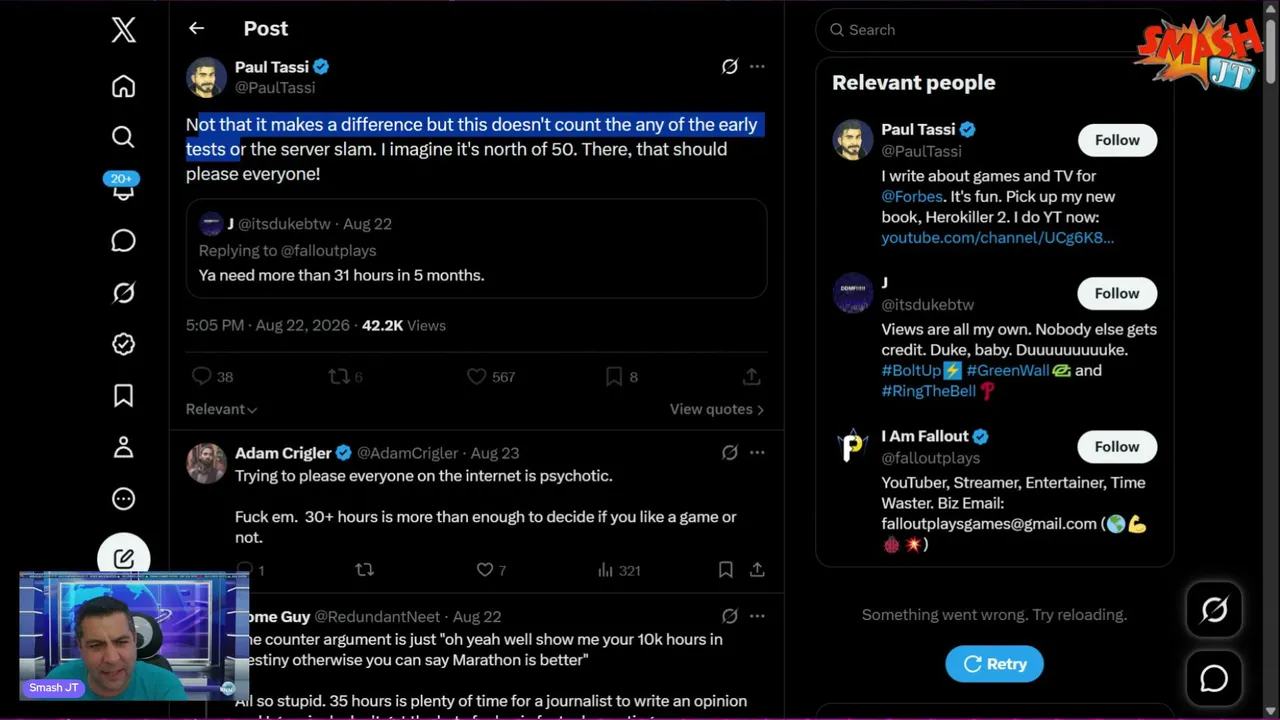Like Adam Crigler's reply
Image resolution: width=1280 pixels, height=720 pixels.
[485, 570]
